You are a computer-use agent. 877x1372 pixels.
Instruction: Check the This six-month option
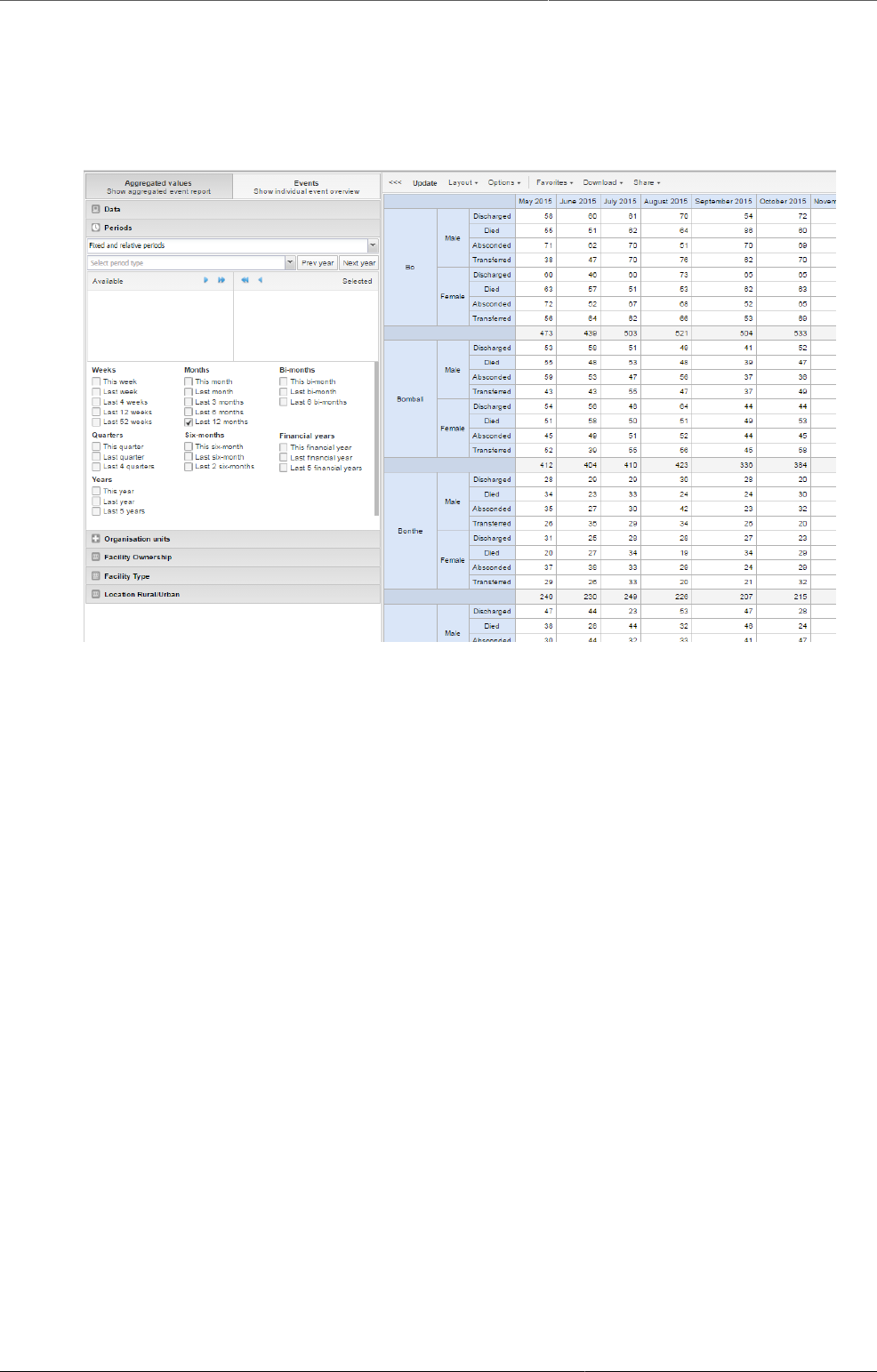tap(189, 447)
